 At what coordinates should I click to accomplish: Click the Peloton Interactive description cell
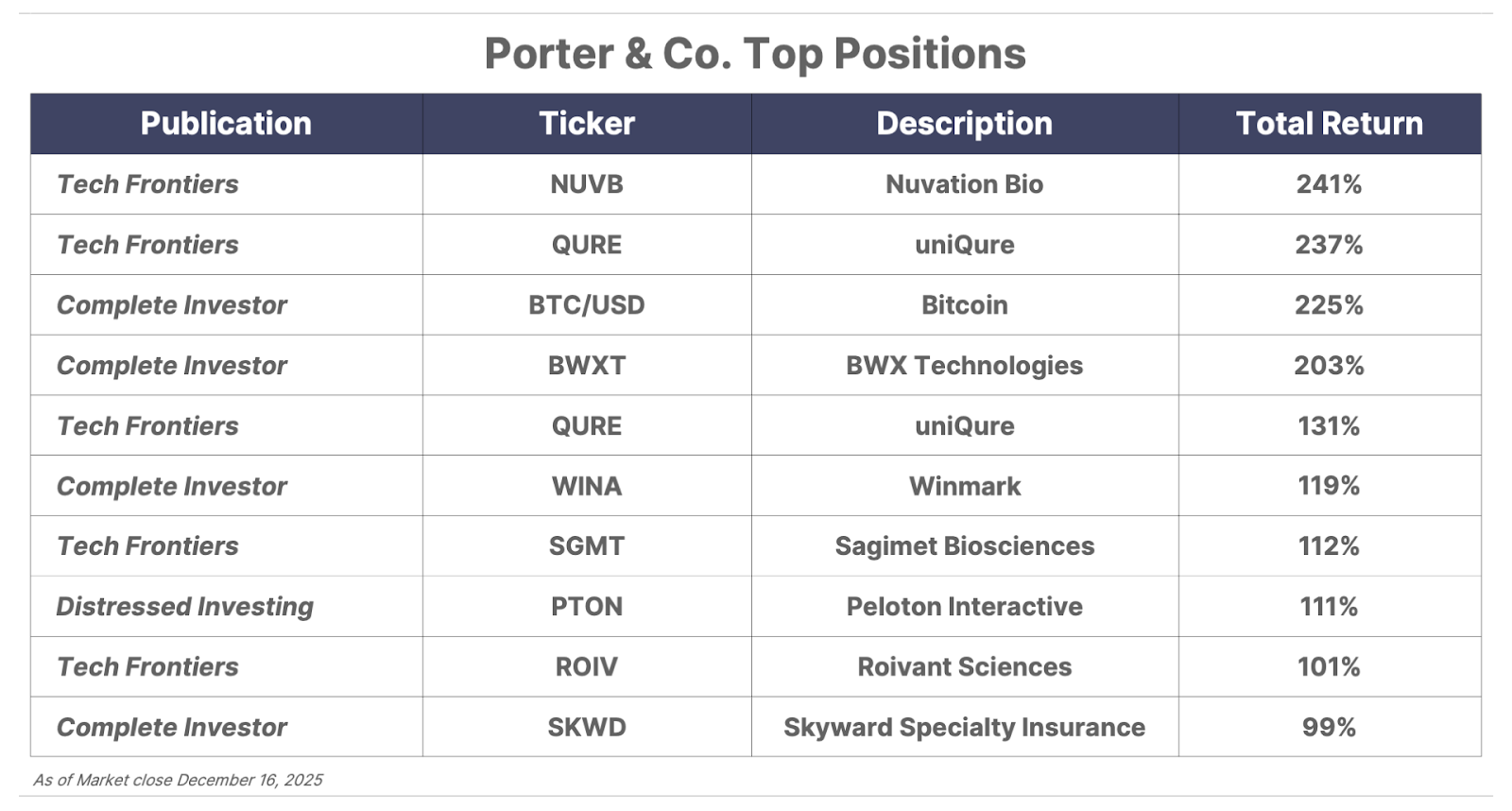[964, 607]
